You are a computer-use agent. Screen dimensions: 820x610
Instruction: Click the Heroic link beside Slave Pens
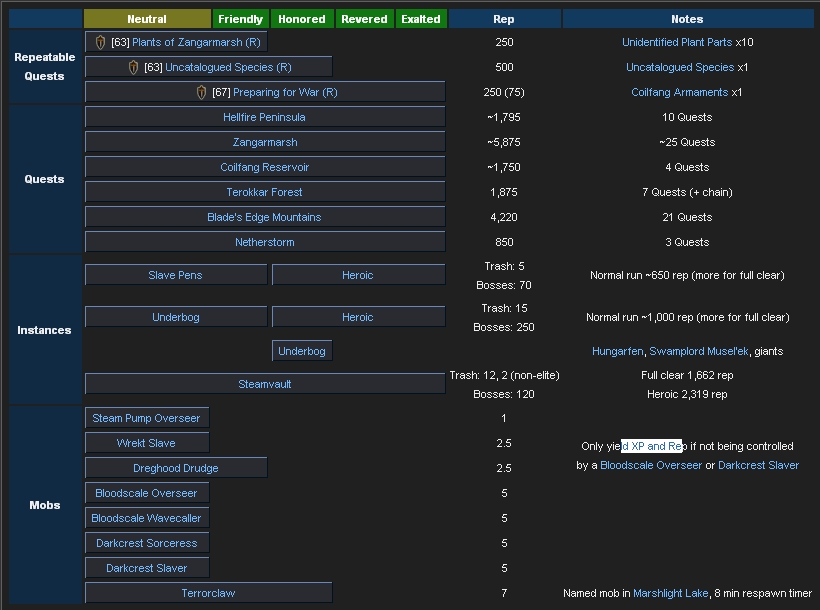pyautogui.click(x=357, y=275)
